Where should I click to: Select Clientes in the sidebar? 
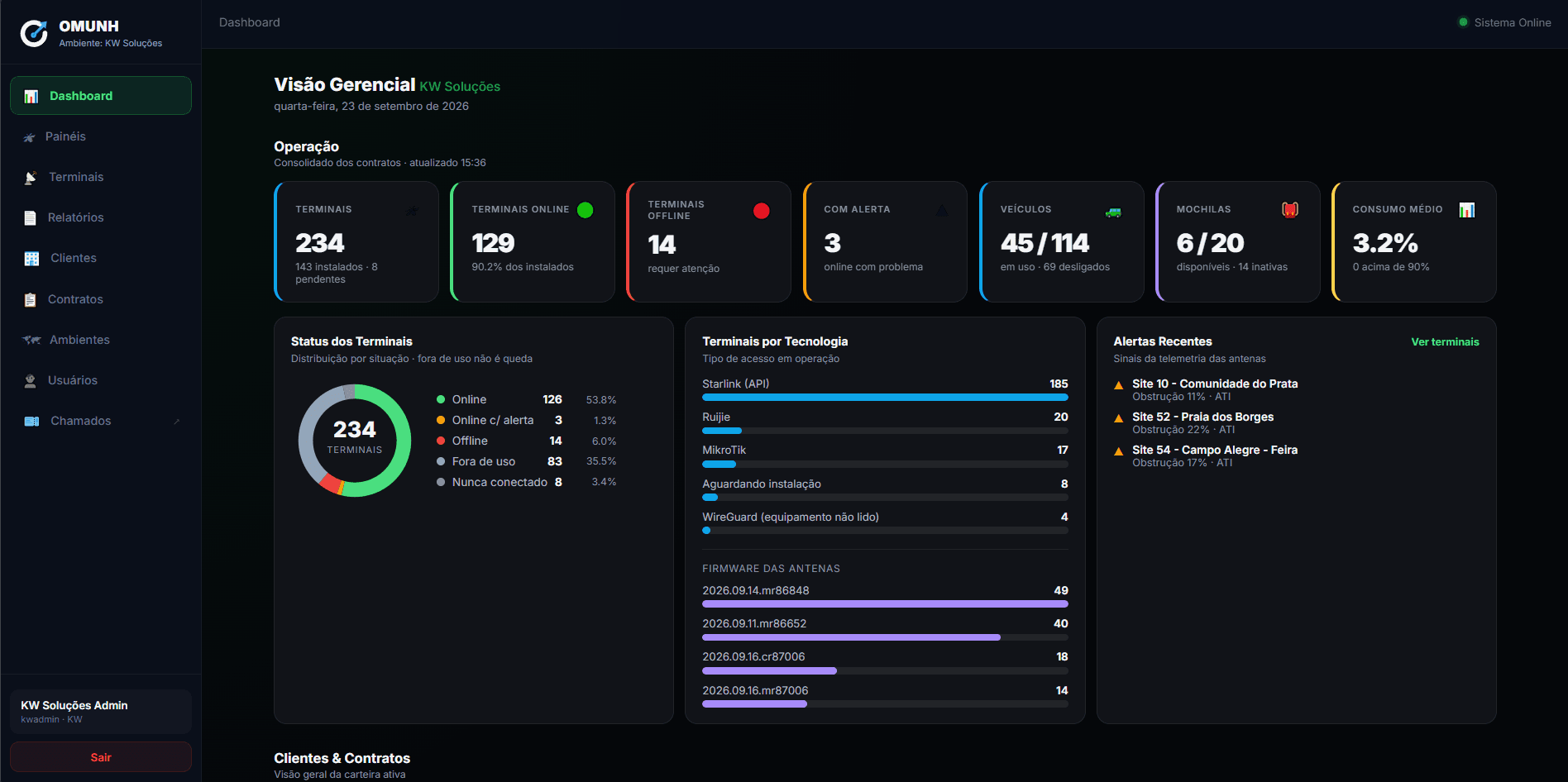(101, 258)
